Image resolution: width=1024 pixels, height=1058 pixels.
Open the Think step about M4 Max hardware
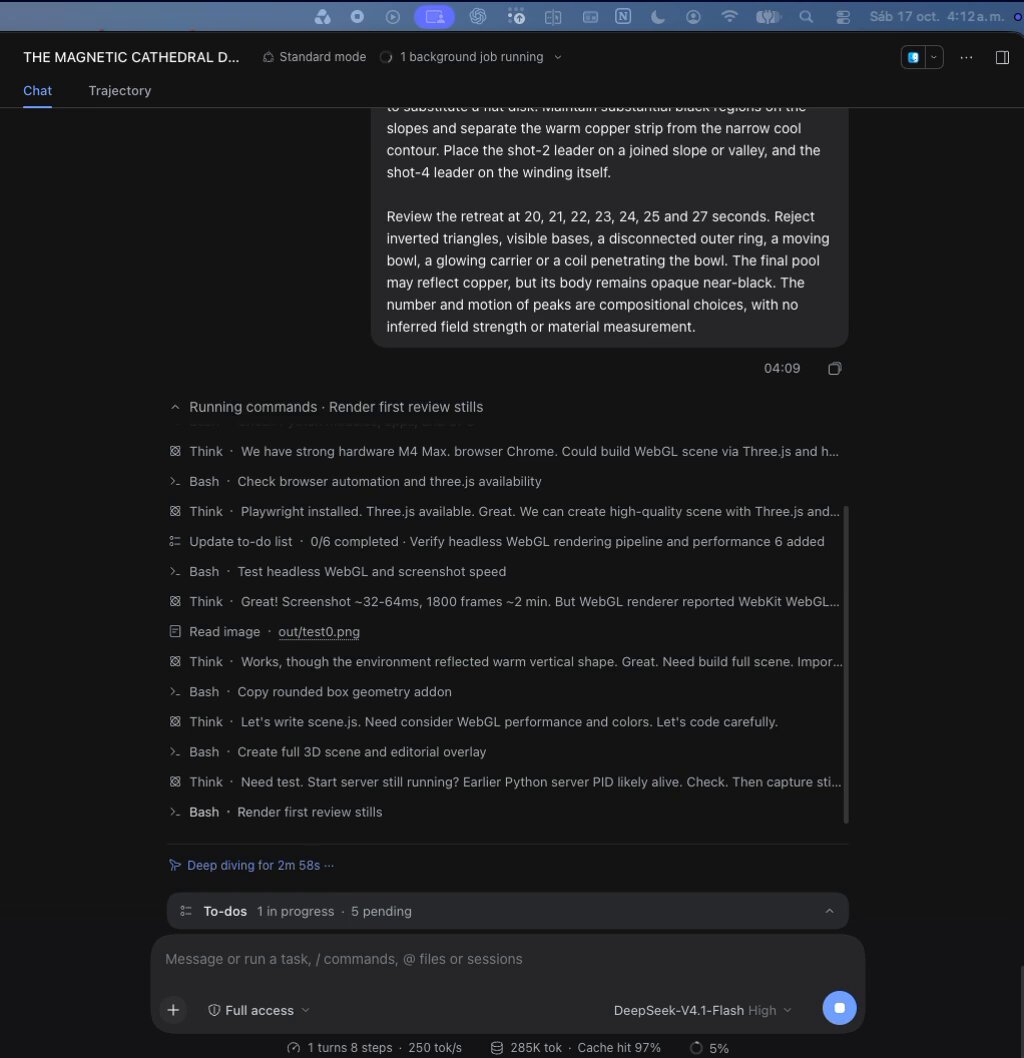point(505,451)
